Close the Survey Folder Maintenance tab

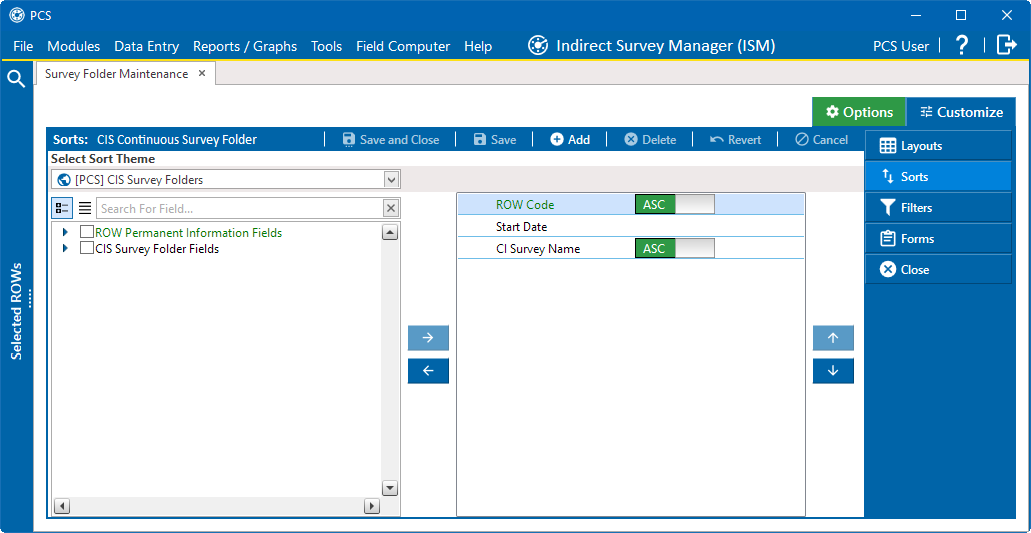202,73
